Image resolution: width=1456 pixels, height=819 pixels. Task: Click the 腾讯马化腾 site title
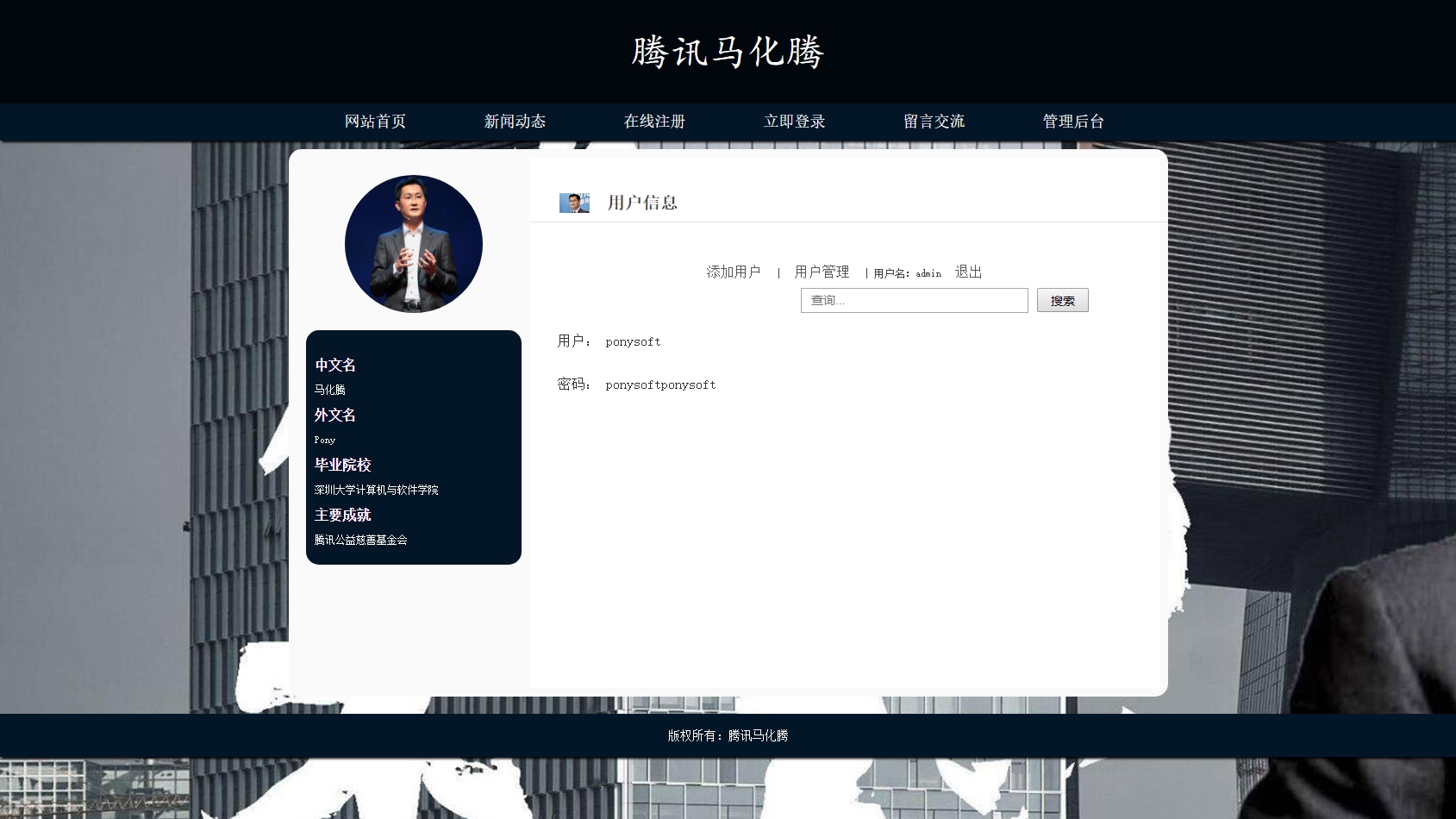pyautogui.click(x=728, y=52)
